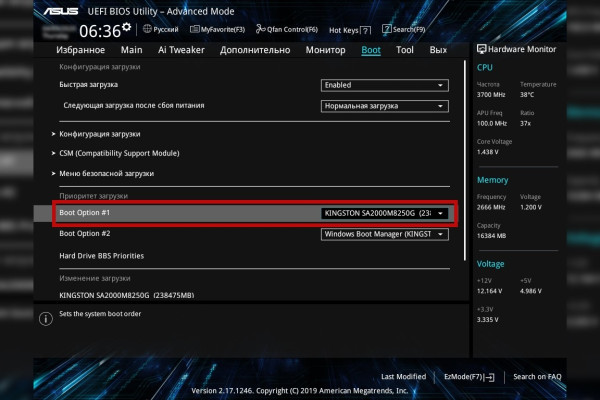Click the 3.335 V voltage value
This screenshot has width=600, height=400.
click(488, 320)
